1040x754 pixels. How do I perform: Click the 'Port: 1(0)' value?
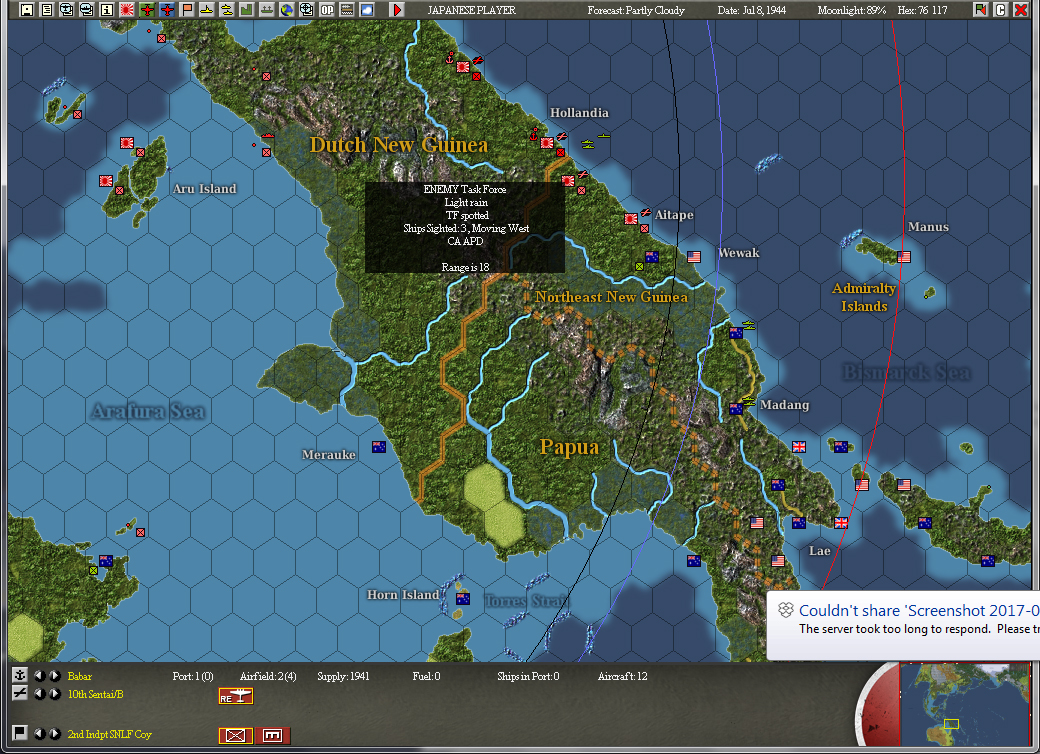pyautogui.click(x=192, y=676)
